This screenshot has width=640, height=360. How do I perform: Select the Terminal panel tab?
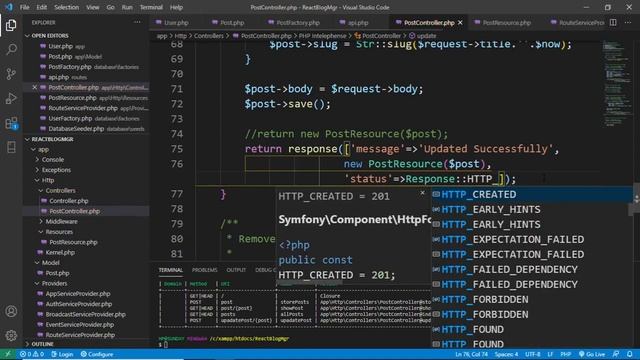click(x=171, y=270)
